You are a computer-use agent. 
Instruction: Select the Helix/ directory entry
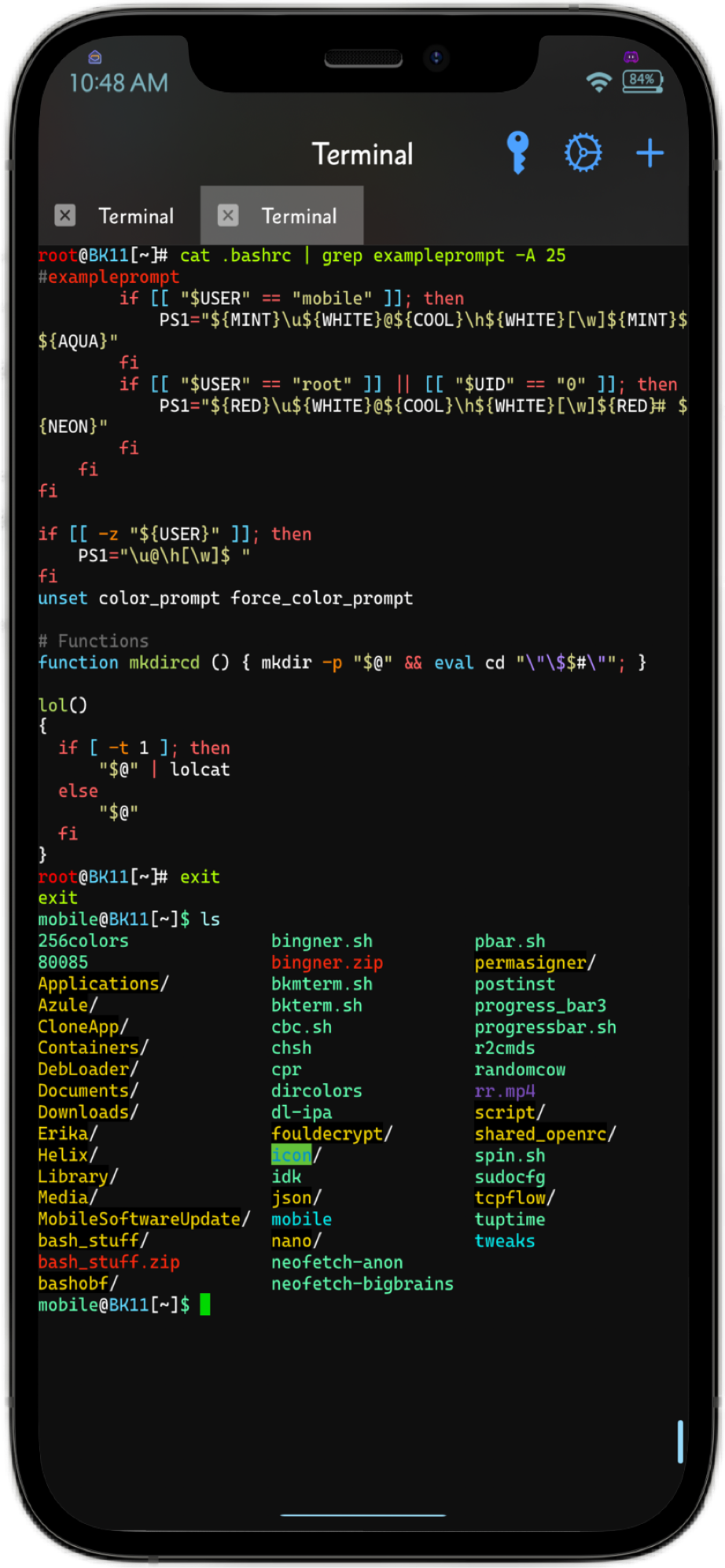[68, 1155]
